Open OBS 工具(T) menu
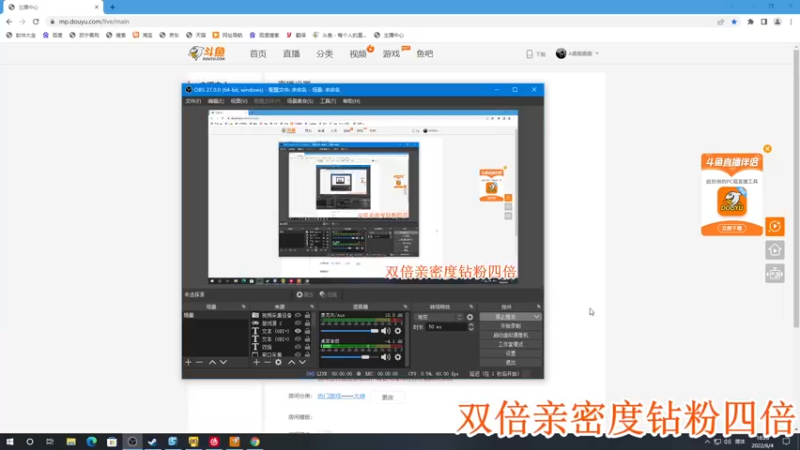800x450 pixels. pyautogui.click(x=328, y=101)
